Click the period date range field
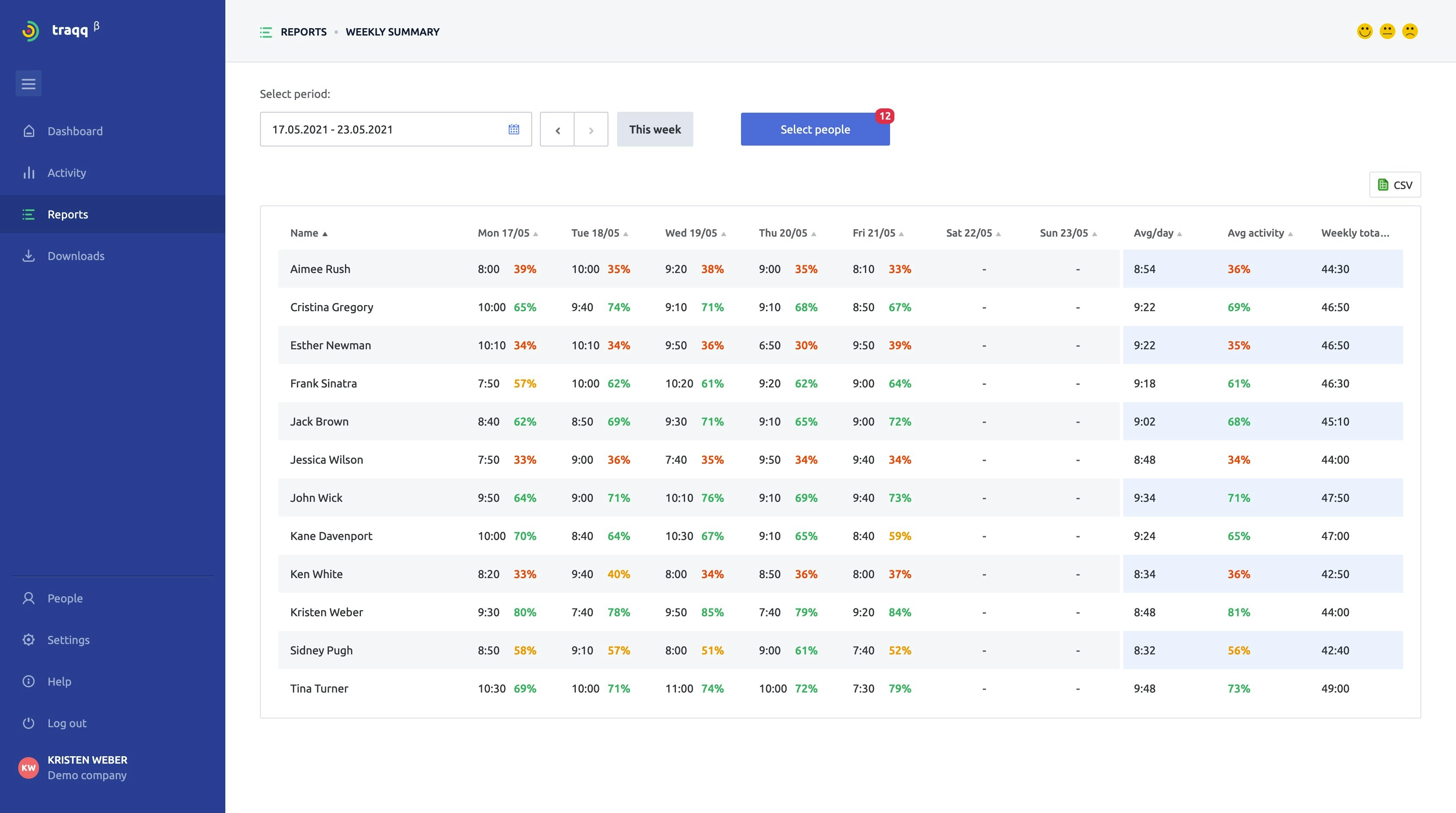The image size is (1456, 813). 384,130
